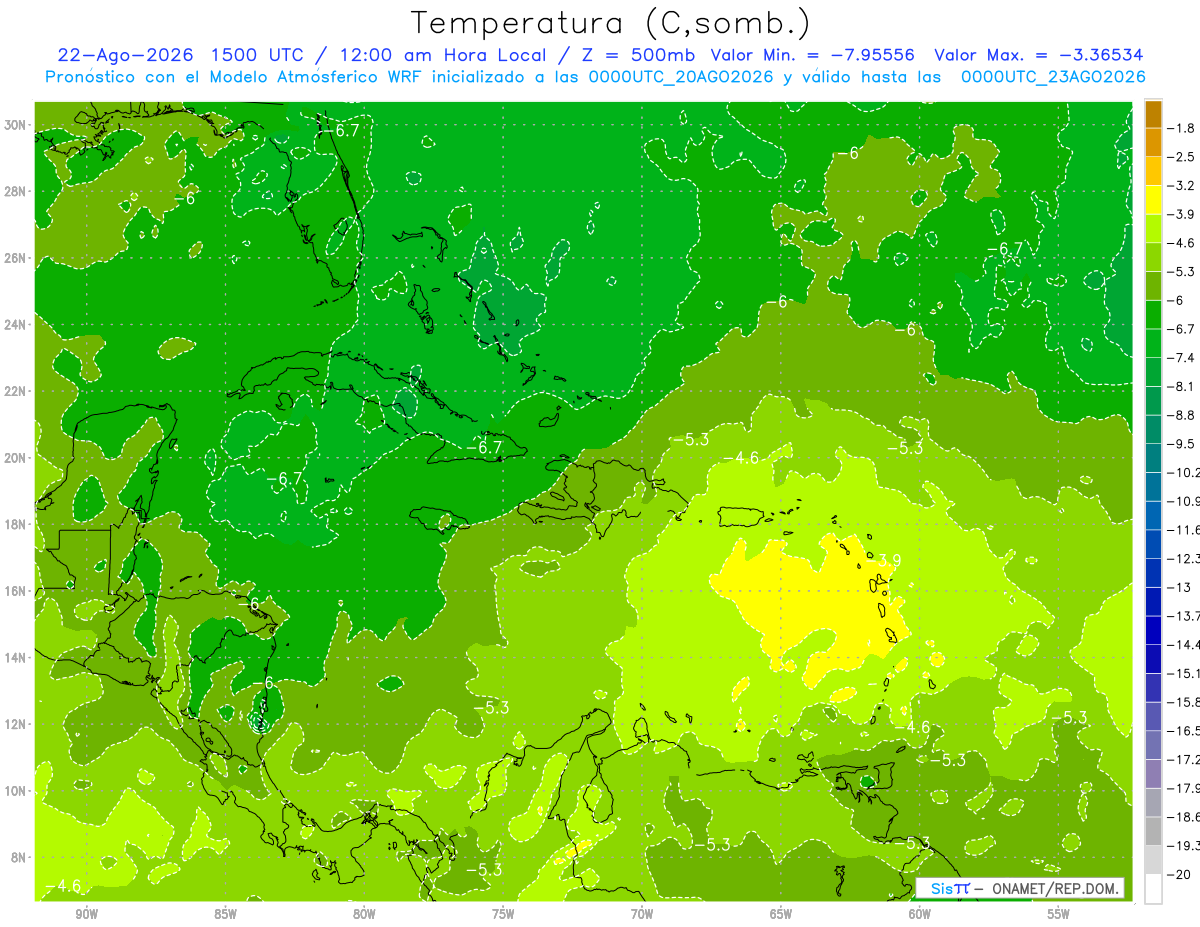Click the "55W" longitude axis label
The height and width of the screenshot is (927, 1200).
[1059, 914]
